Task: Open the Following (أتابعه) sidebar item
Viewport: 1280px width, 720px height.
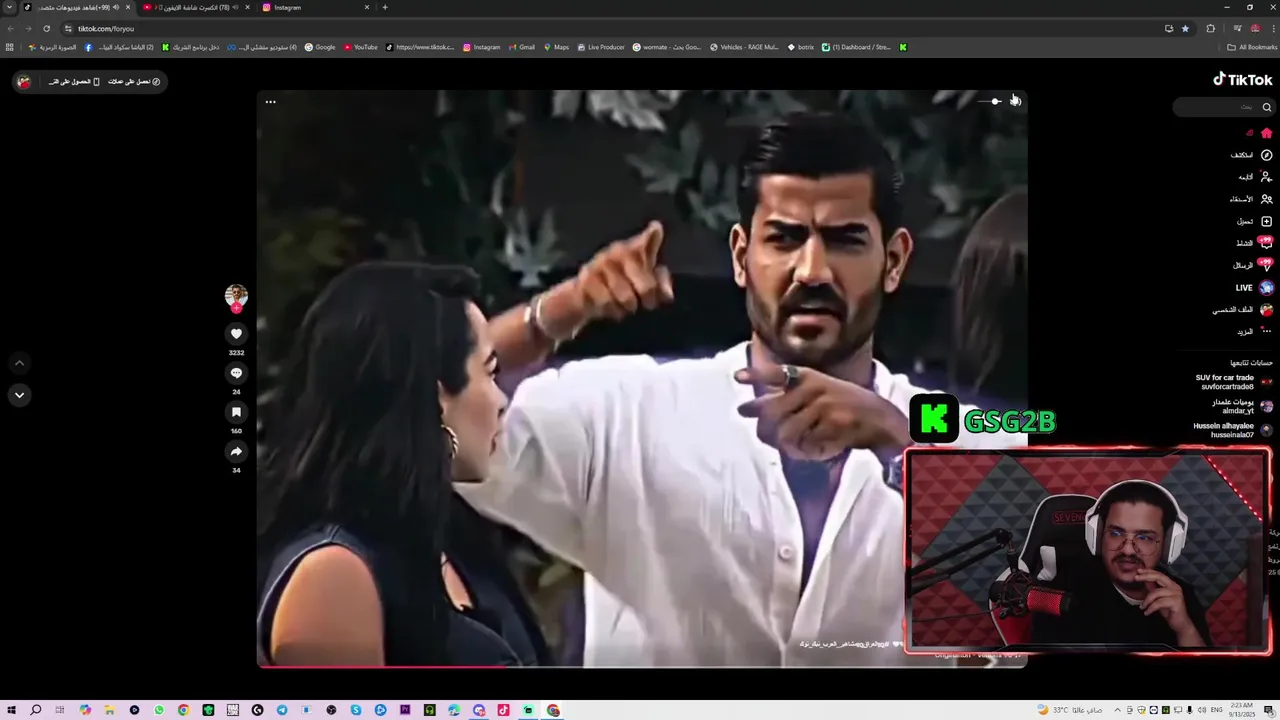Action: tap(1255, 177)
